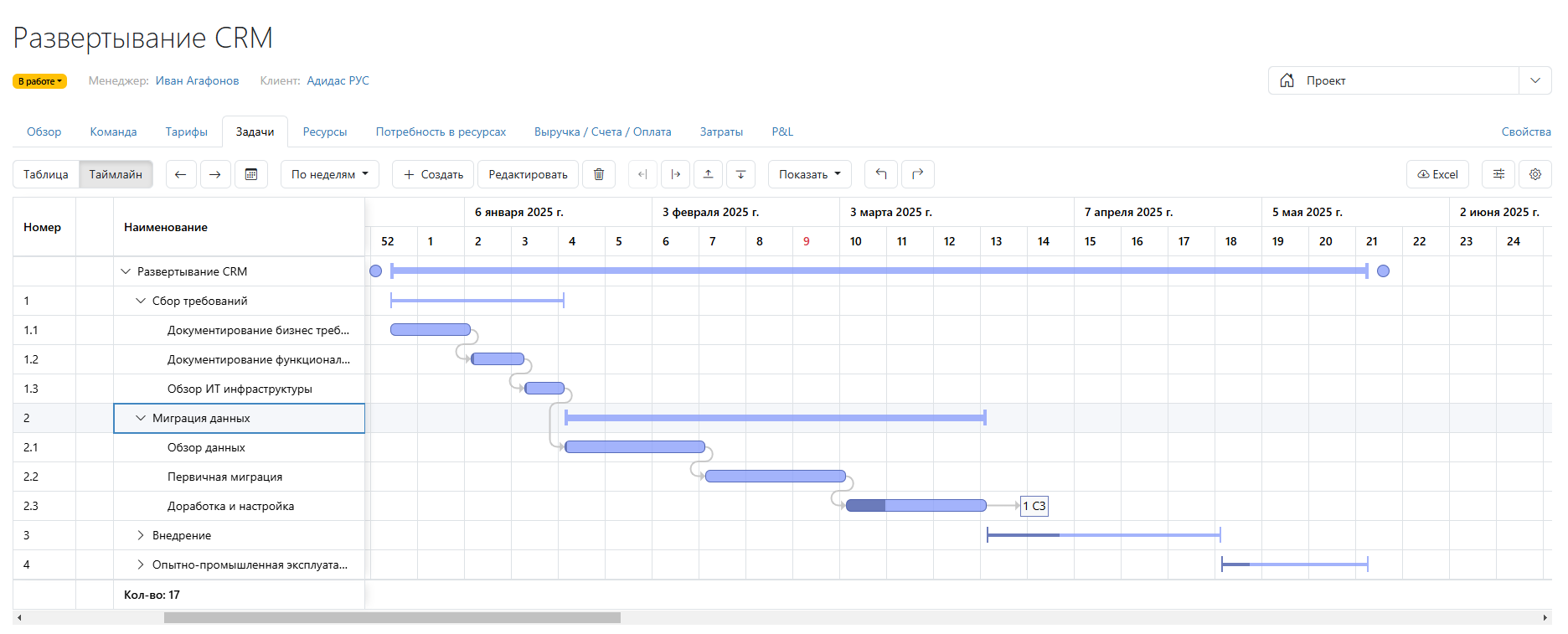Screen dimensions: 1568x634
Task: Open manager link Иван Агафонов
Action: click(x=197, y=80)
